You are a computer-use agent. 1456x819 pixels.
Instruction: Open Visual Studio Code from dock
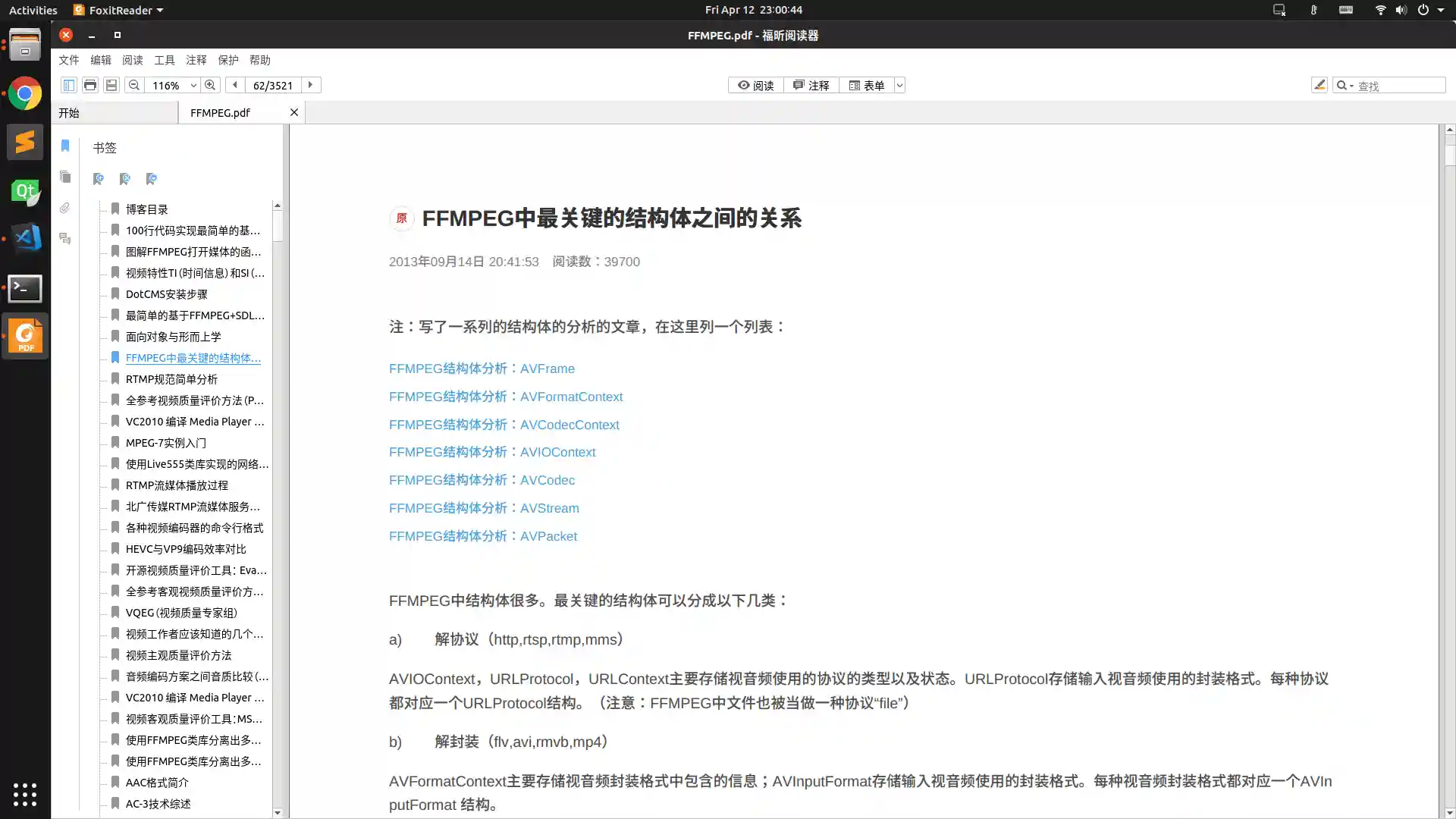click(25, 239)
